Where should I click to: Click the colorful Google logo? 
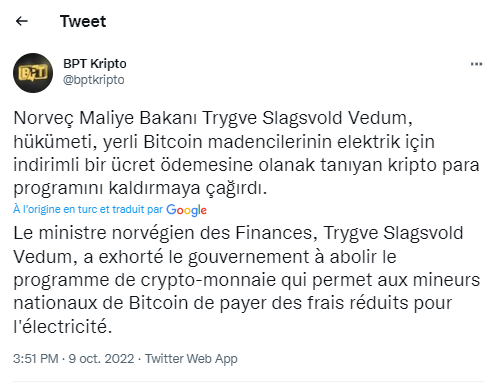pyautogui.click(x=186, y=210)
